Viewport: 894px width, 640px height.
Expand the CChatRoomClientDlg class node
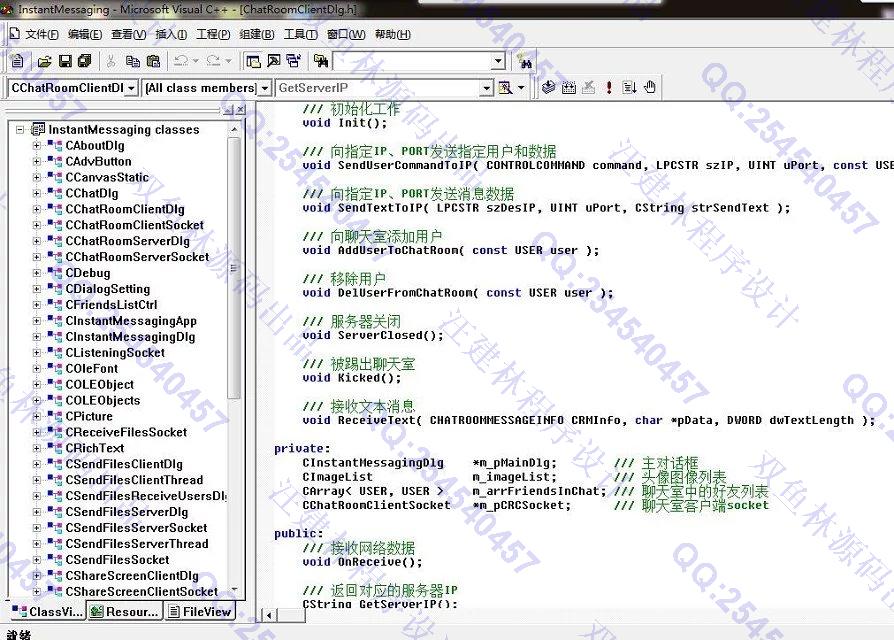[36, 210]
